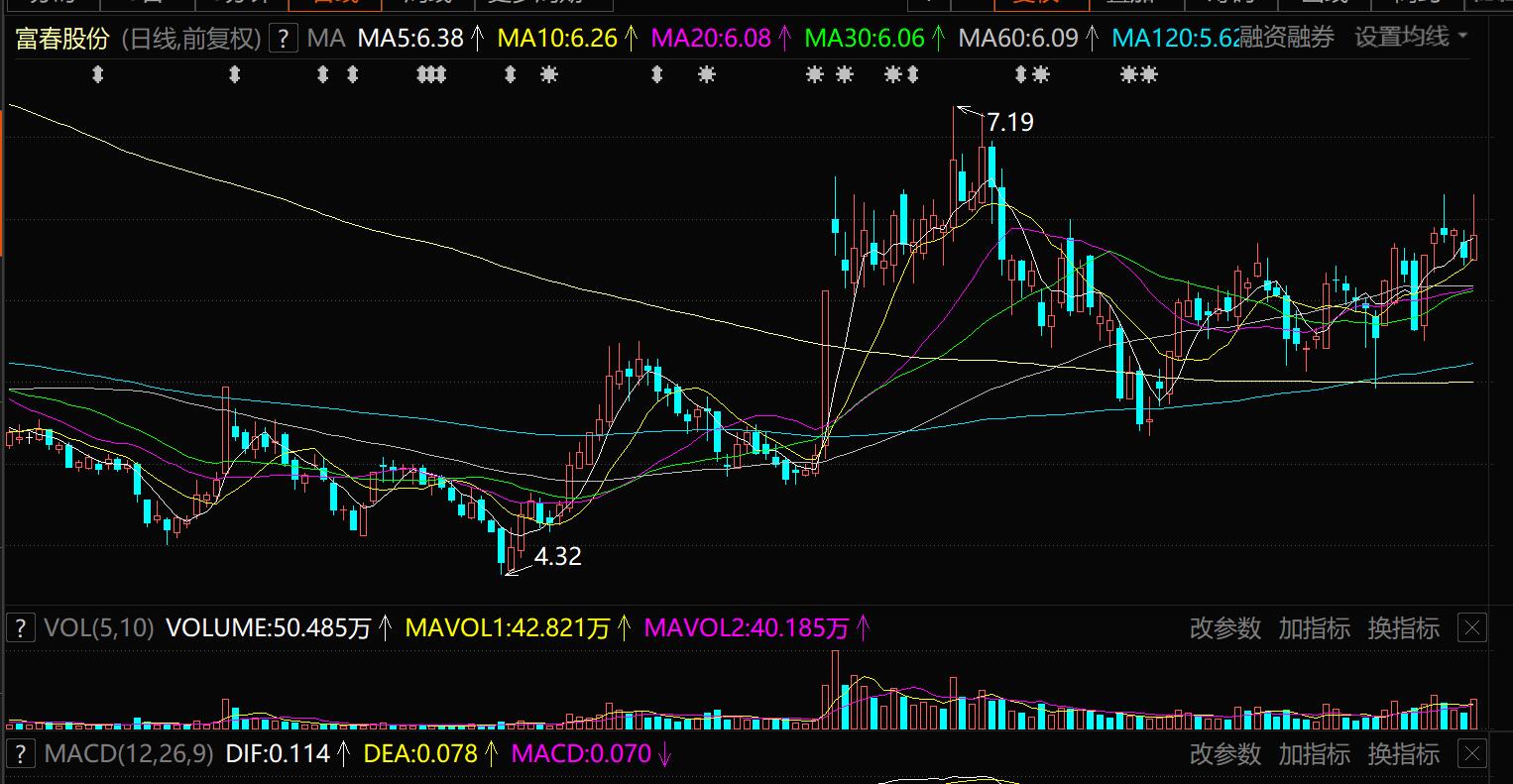Open 换指标 in the MACD panel
The width and height of the screenshot is (1513, 784).
pyautogui.click(x=1403, y=753)
